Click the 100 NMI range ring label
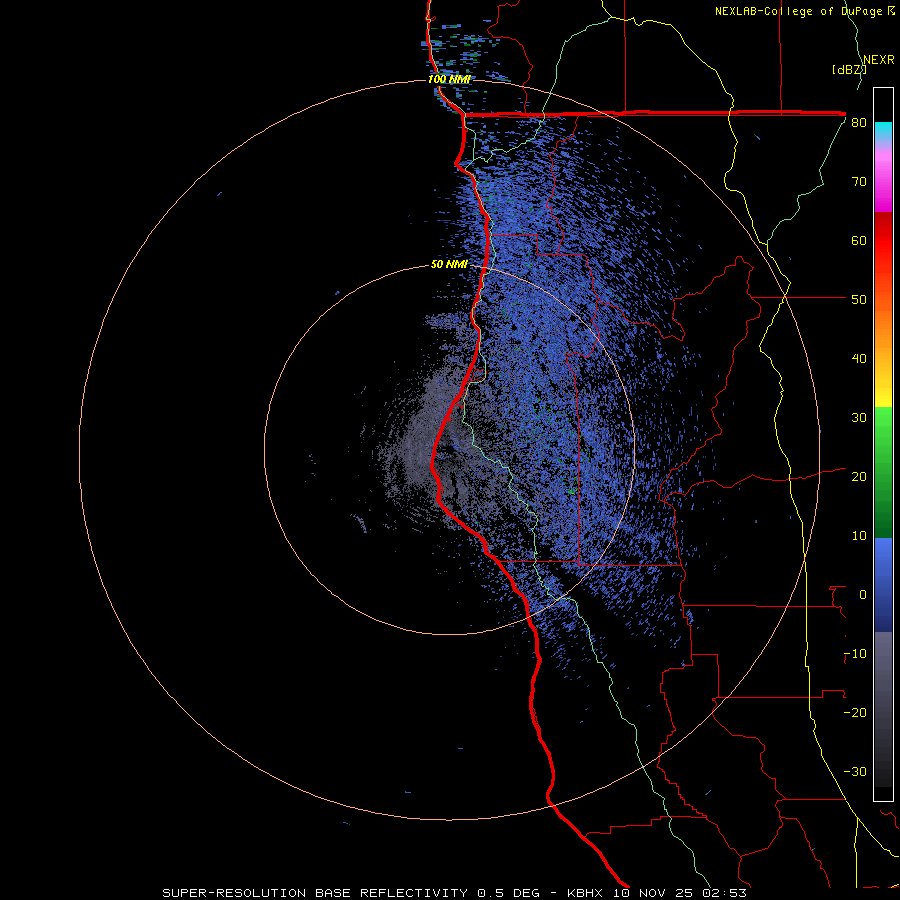The width and height of the screenshot is (900, 900). (449, 79)
